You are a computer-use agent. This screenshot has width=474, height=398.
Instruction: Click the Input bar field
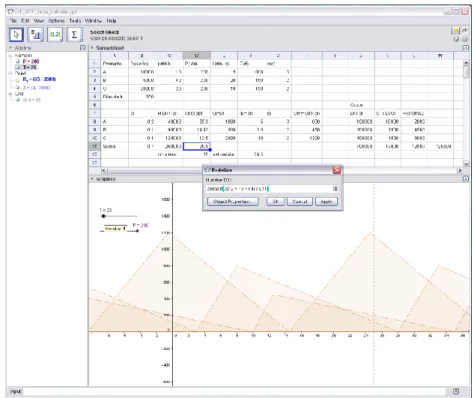234,391
